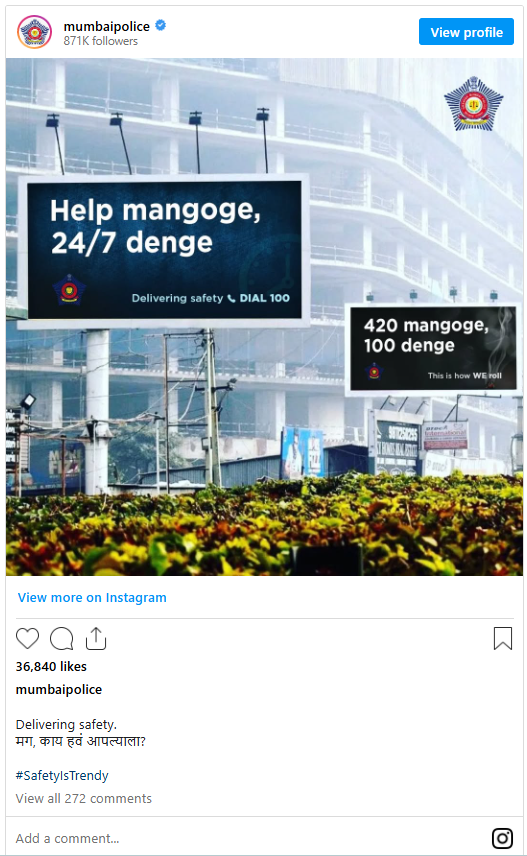Save the post with the bookmark icon
This screenshot has height=856, width=527.
point(502,638)
